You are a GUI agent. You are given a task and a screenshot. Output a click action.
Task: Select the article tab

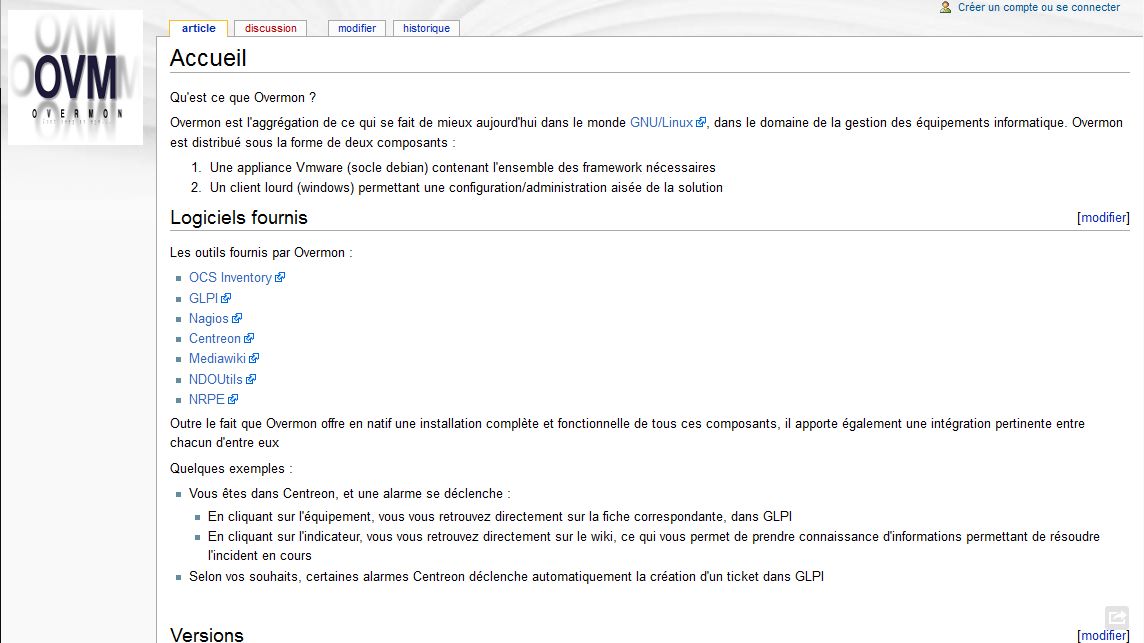198,28
